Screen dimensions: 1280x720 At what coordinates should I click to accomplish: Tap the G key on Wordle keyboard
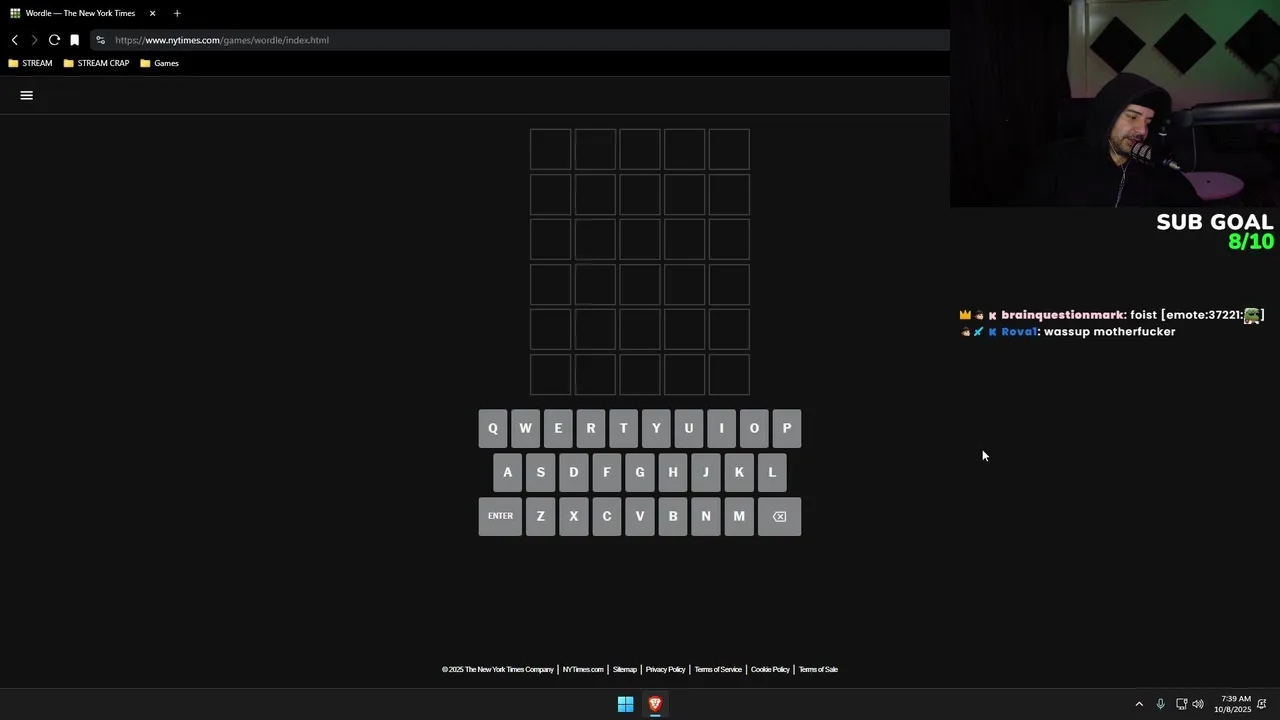pyautogui.click(x=640, y=472)
